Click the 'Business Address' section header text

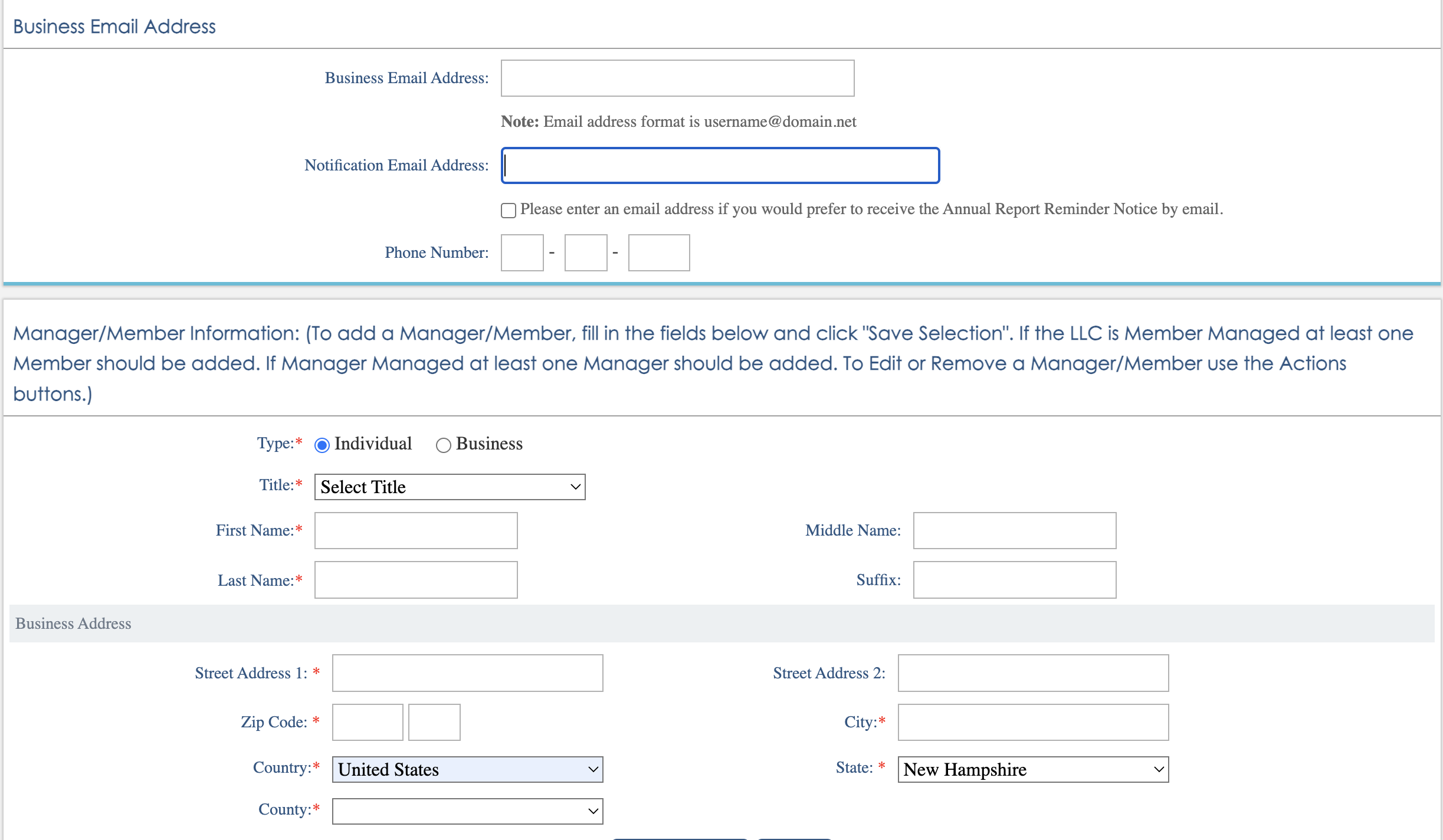73,624
